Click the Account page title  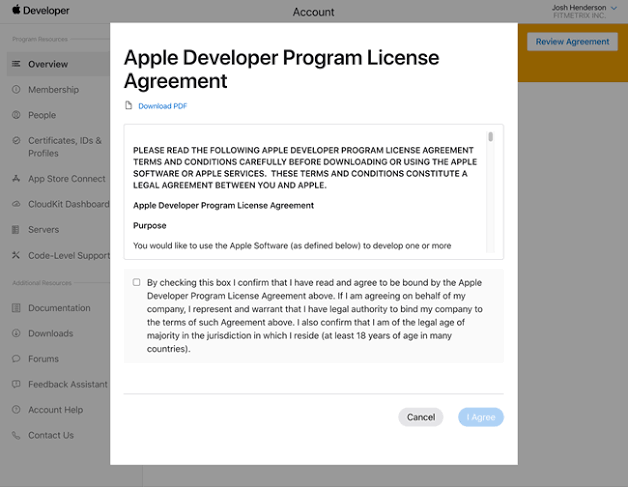(313, 12)
